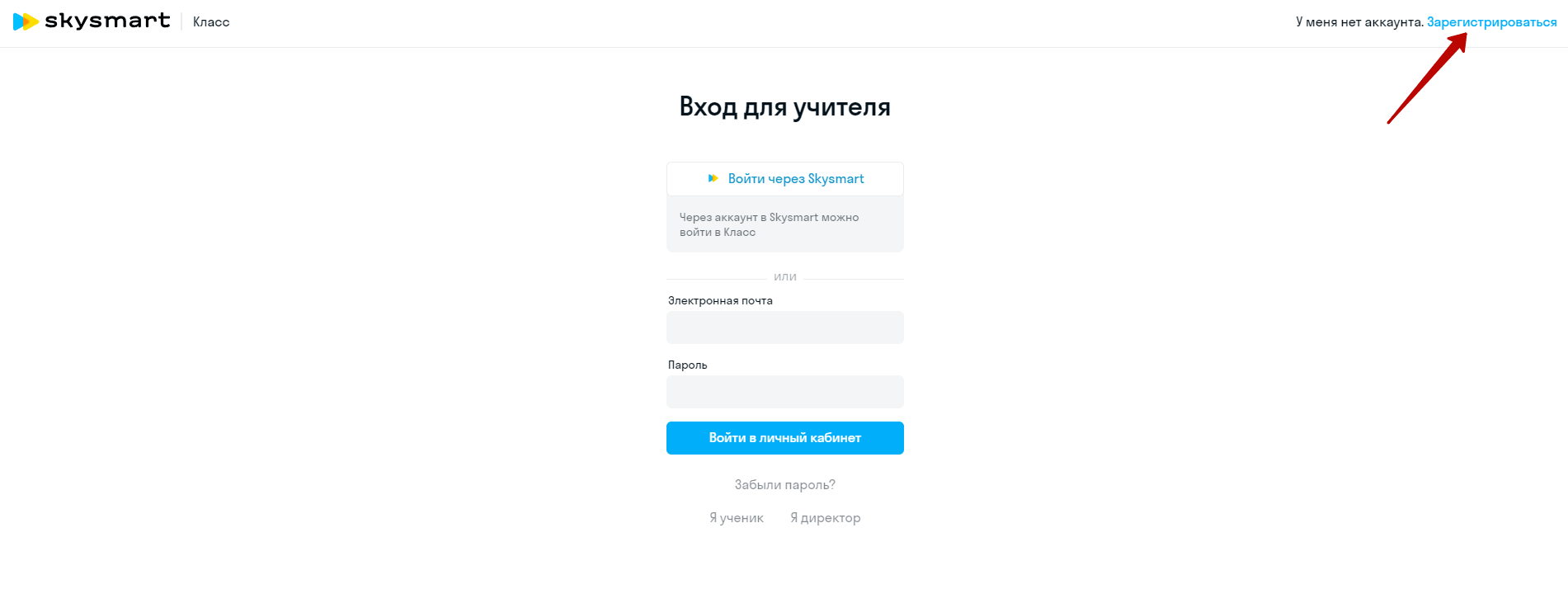Click the vertical separator beside the Skysmart logo

point(181,21)
